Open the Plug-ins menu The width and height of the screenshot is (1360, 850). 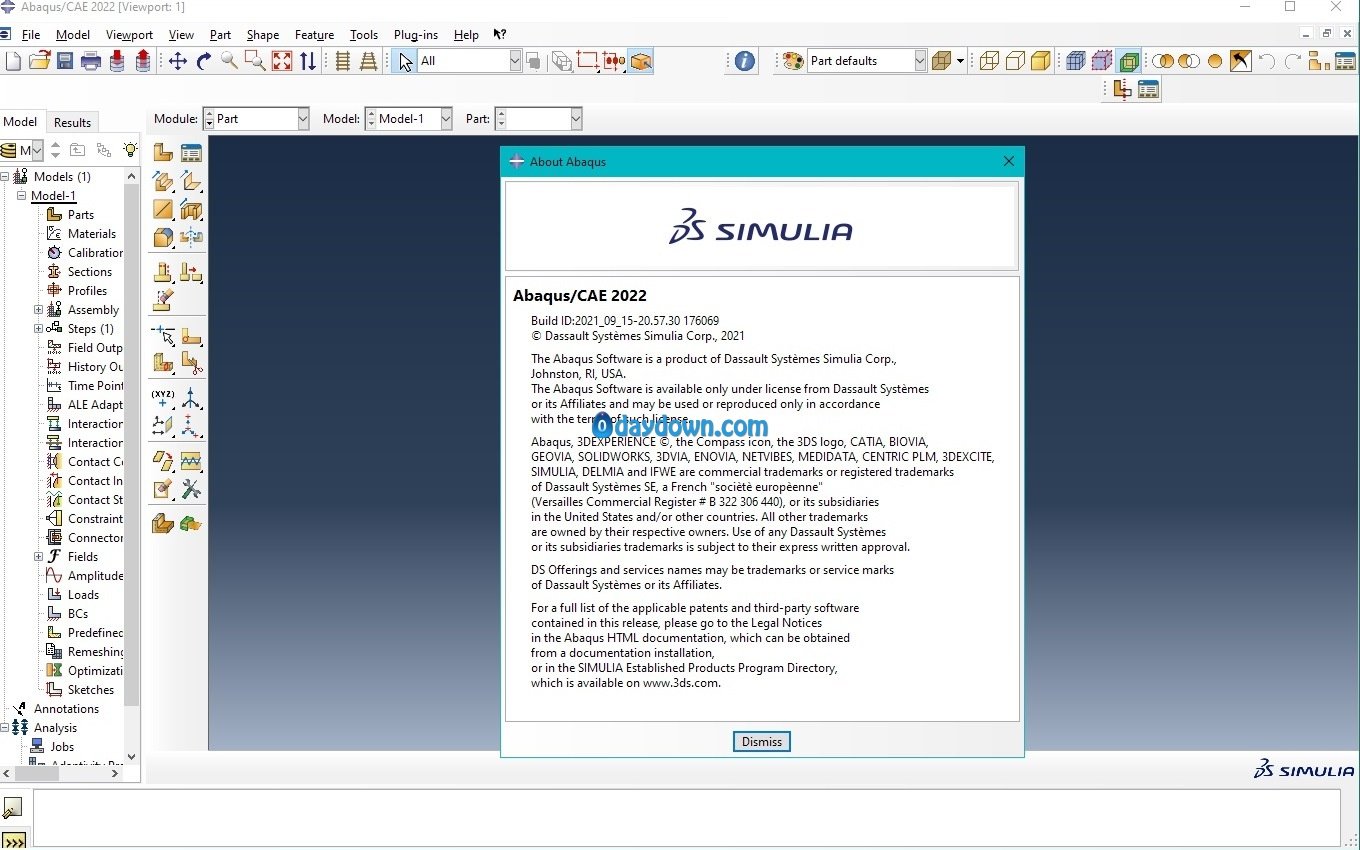416,34
